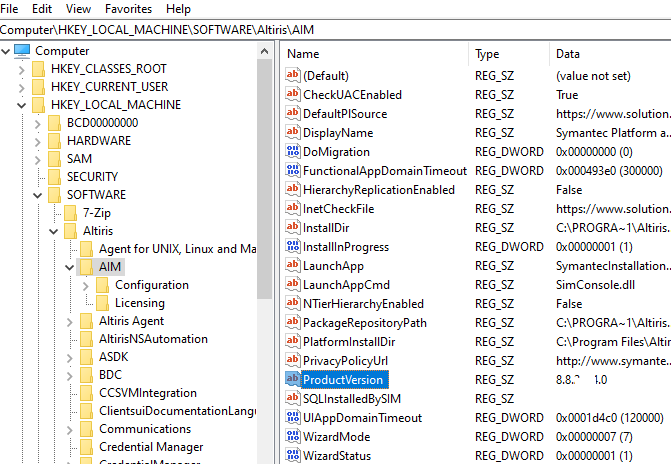The width and height of the screenshot is (671, 464).
Task: Collapse the AIM key
Action: (70, 267)
